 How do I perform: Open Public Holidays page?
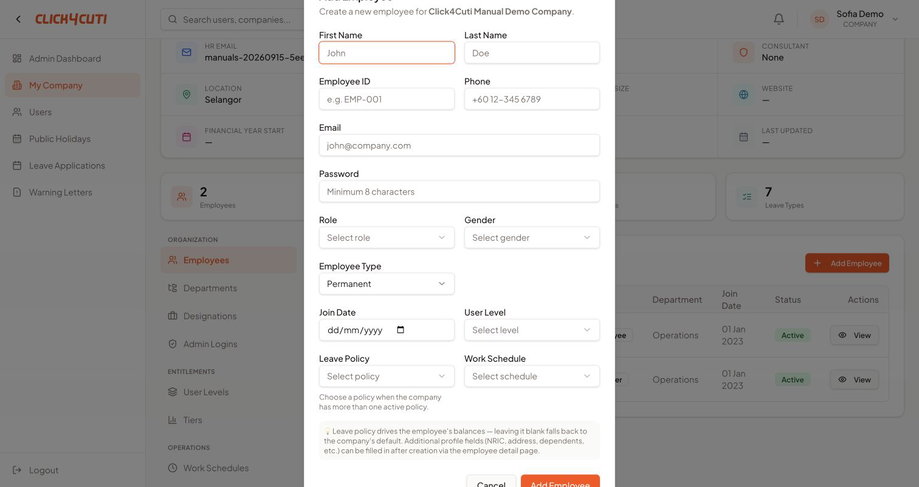(73, 139)
